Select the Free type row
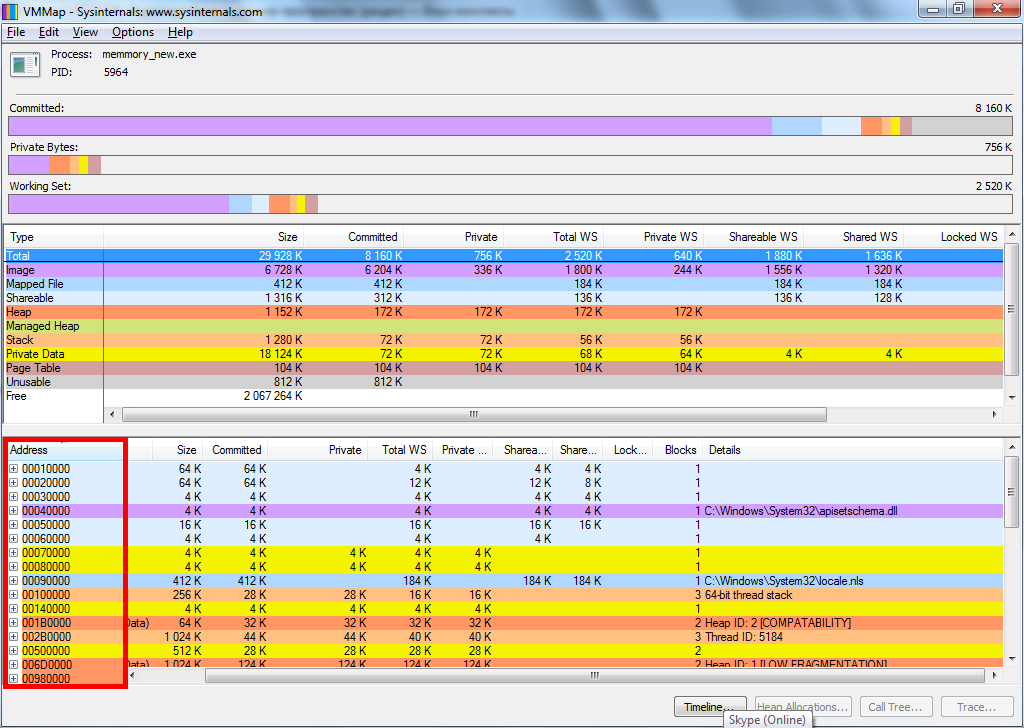 click(x=504, y=396)
